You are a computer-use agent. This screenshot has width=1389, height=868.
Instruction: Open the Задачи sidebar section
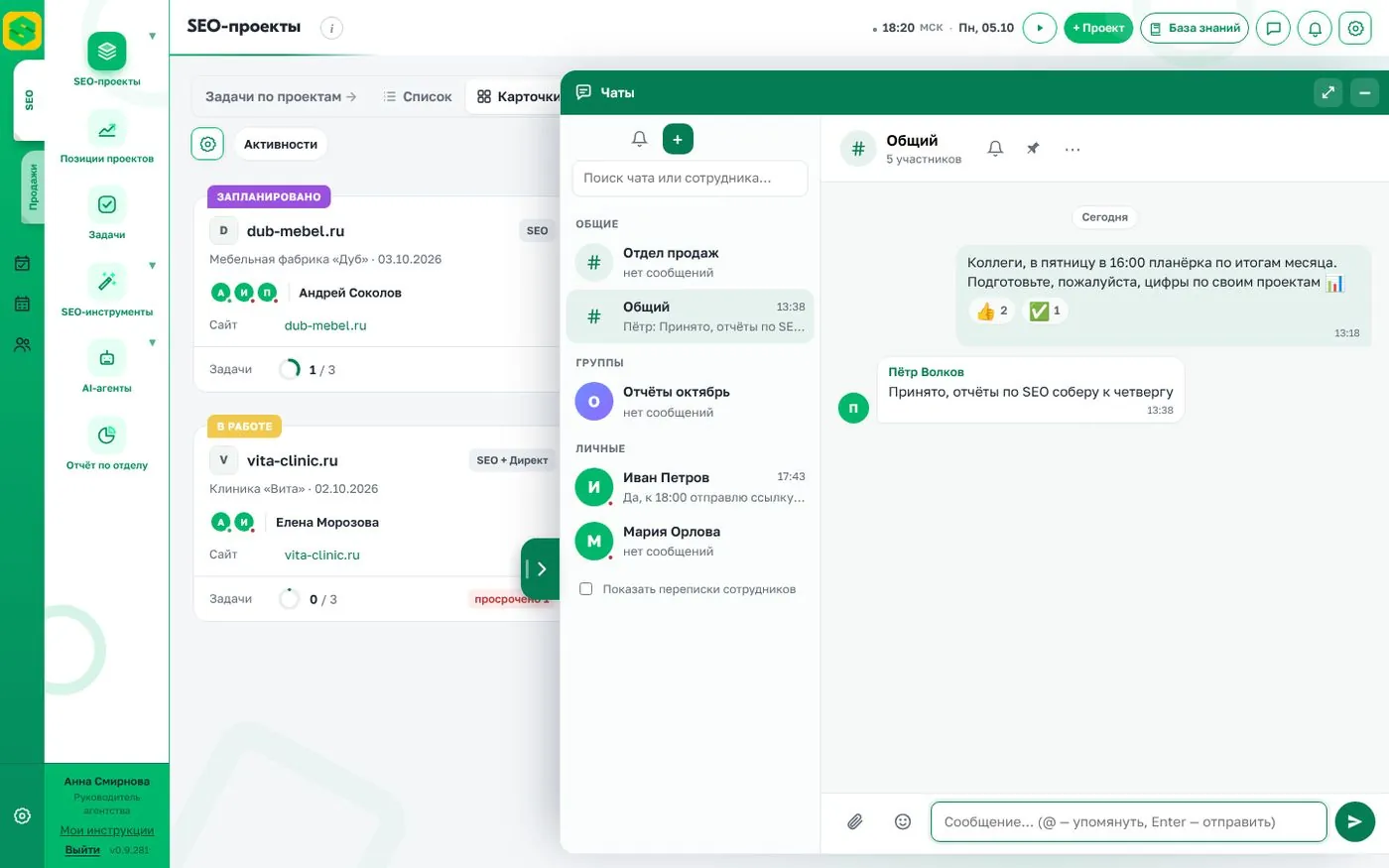107,204
